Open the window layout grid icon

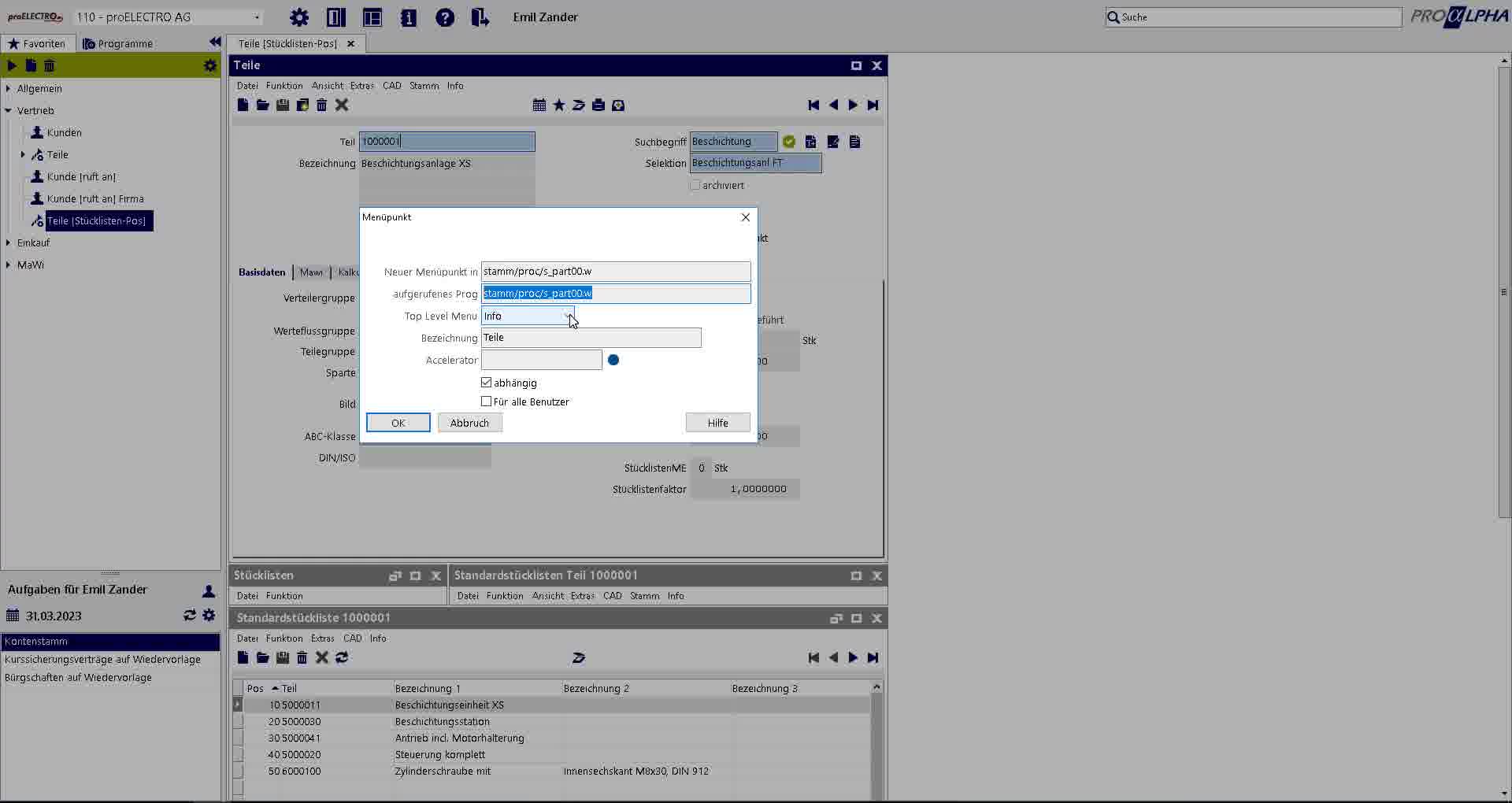pos(372,17)
